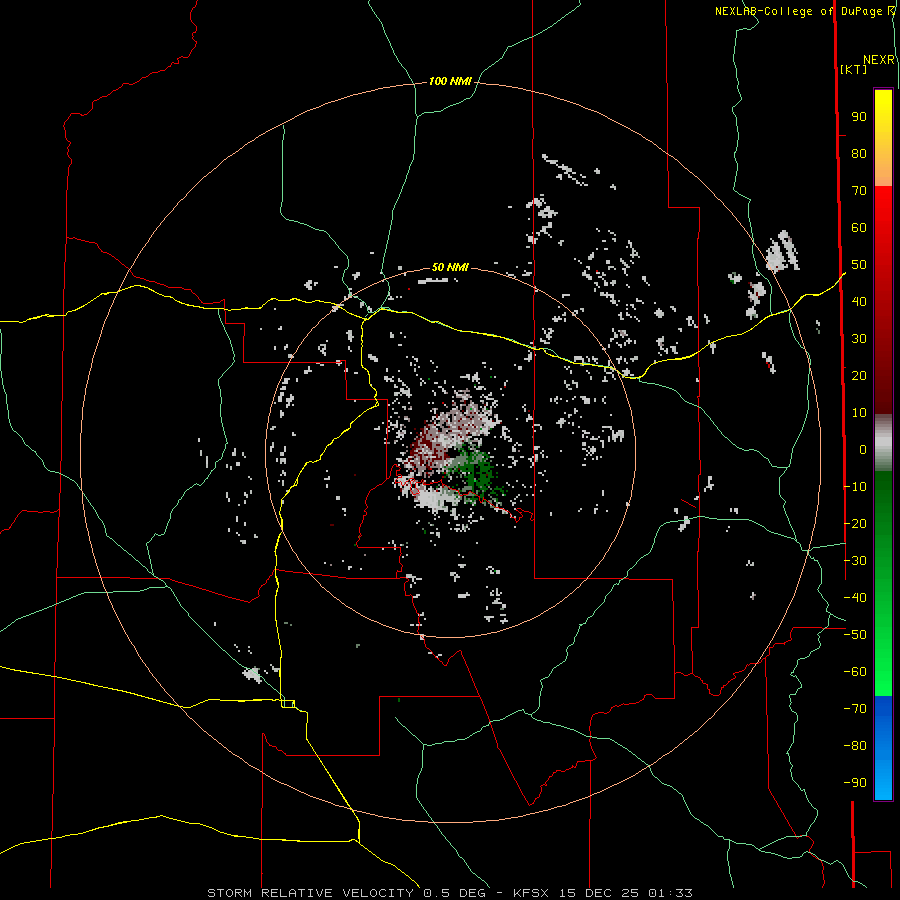Click the 20 value on the velocity scale
The width and height of the screenshot is (900, 900).
pyautogui.click(x=859, y=375)
